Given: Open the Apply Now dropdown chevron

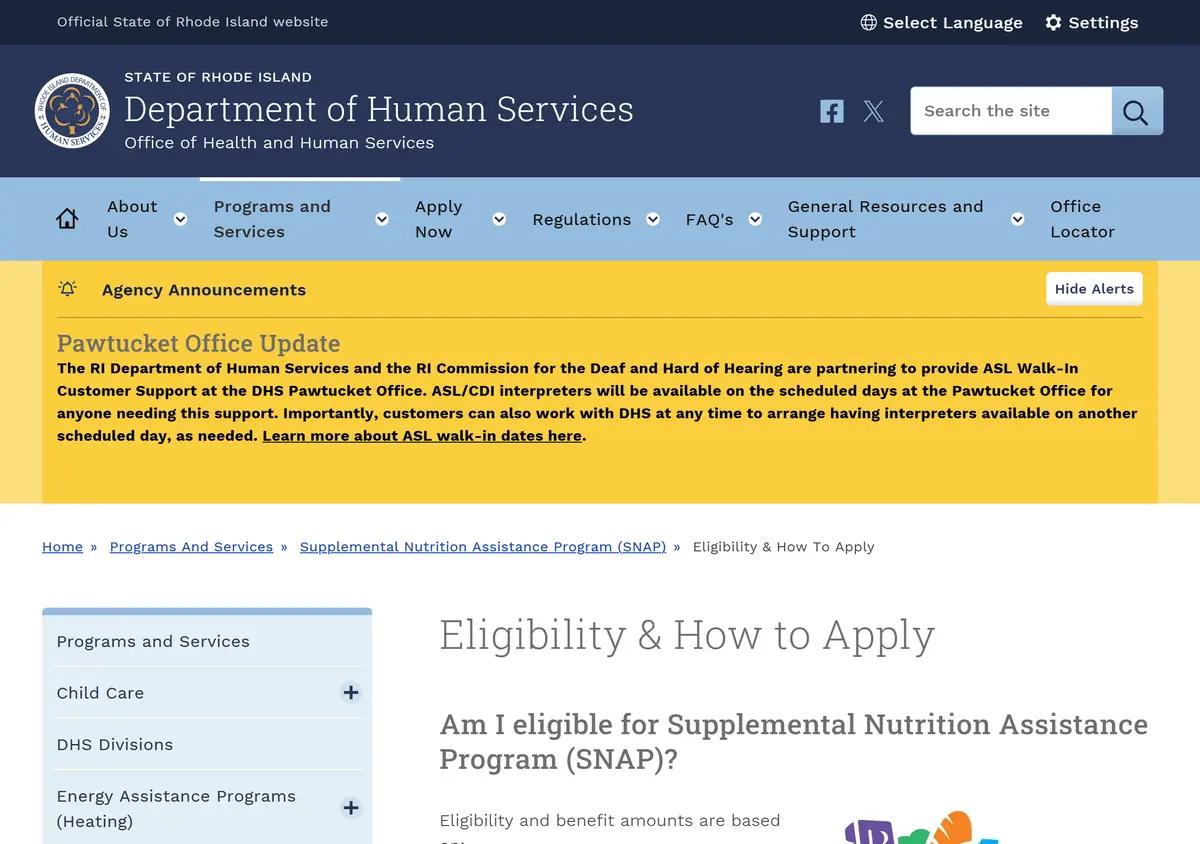Looking at the screenshot, I should (499, 219).
